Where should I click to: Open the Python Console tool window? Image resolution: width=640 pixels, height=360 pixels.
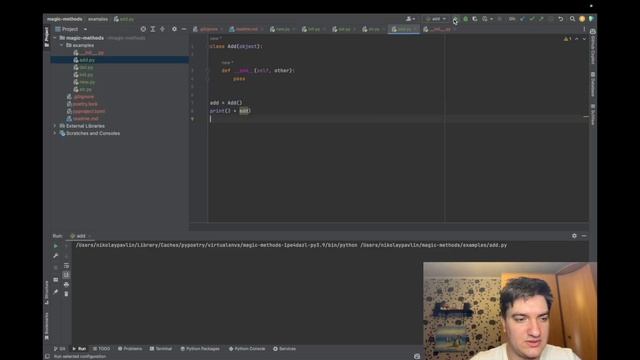click(247, 349)
